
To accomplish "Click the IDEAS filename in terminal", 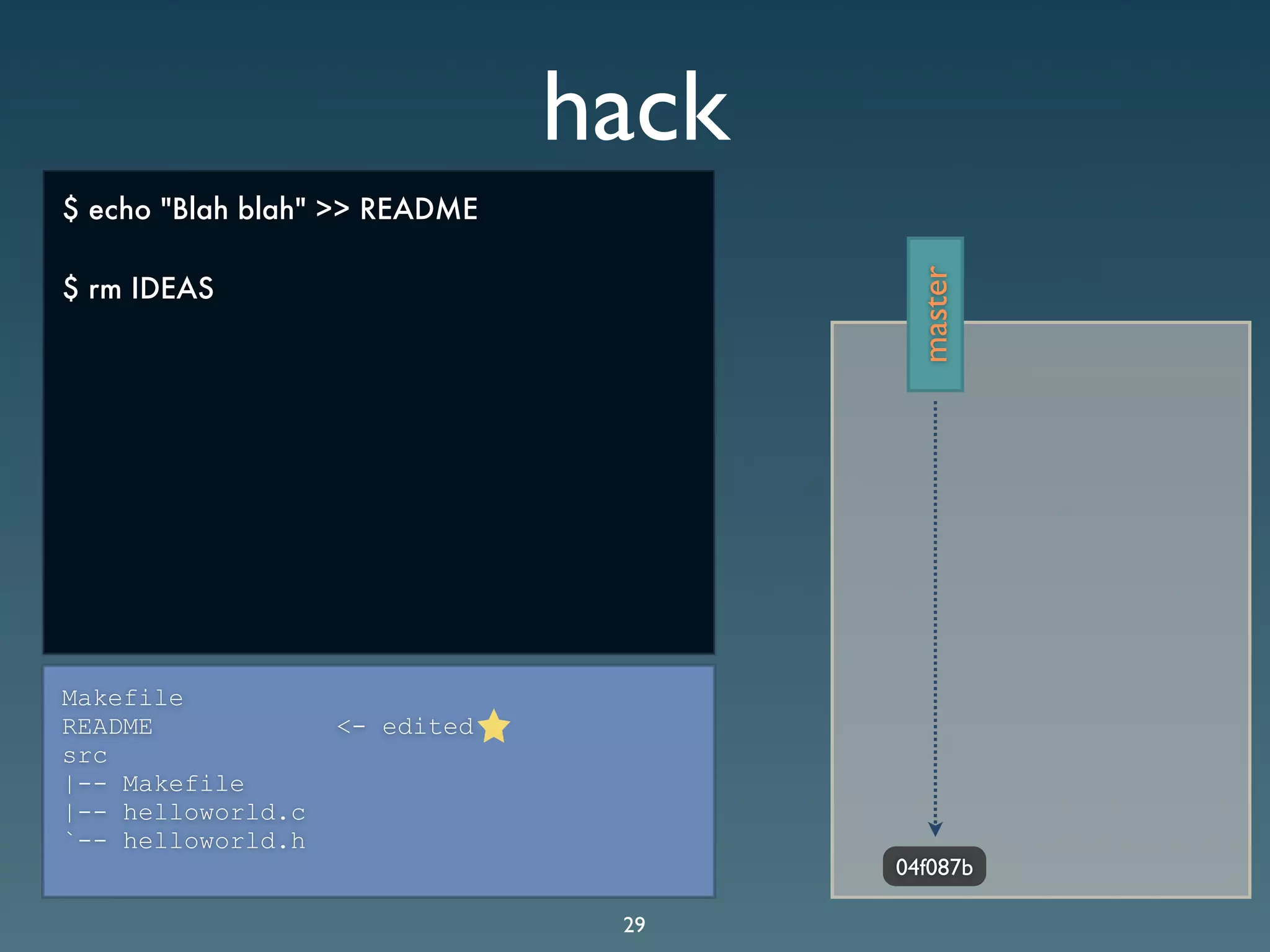I will pyautogui.click(x=172, y=288).
